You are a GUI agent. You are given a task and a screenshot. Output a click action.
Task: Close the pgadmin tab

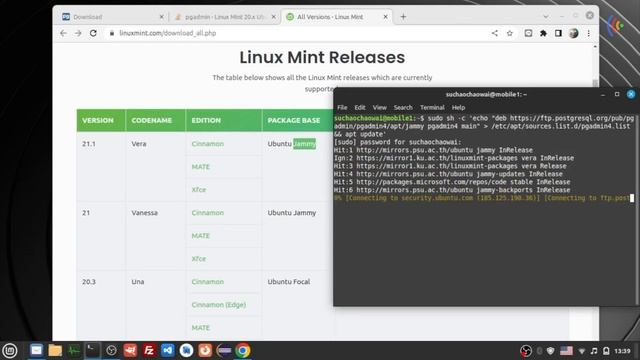tap(273, 17)
